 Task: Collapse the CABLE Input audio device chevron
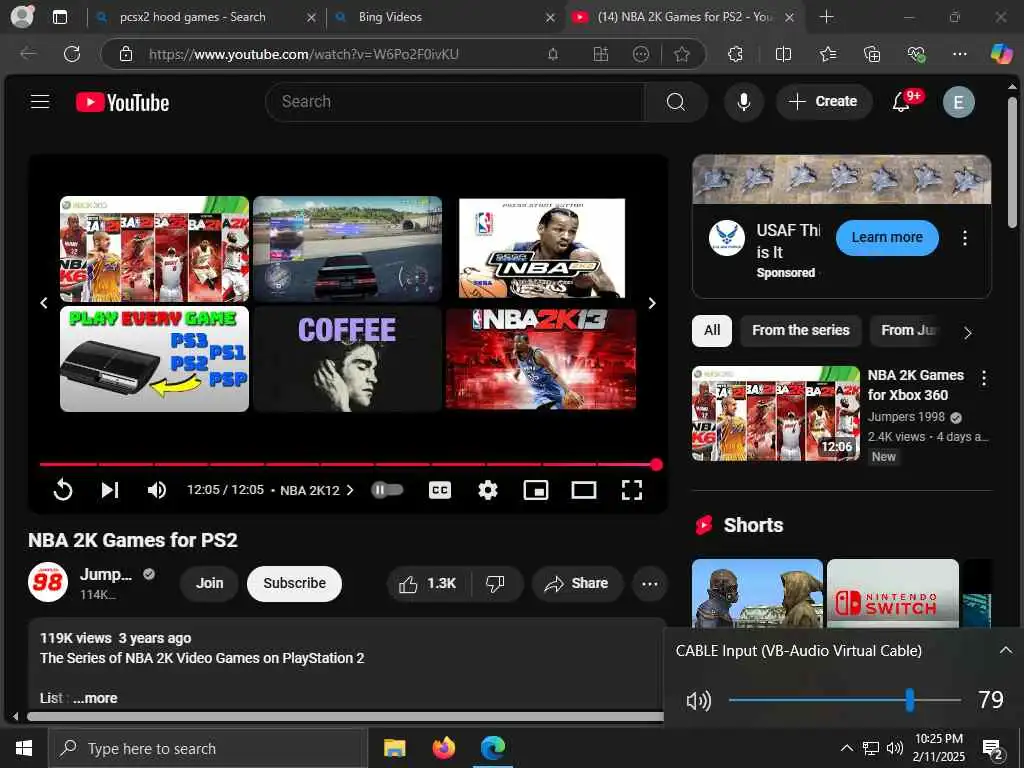point(1006,650)
